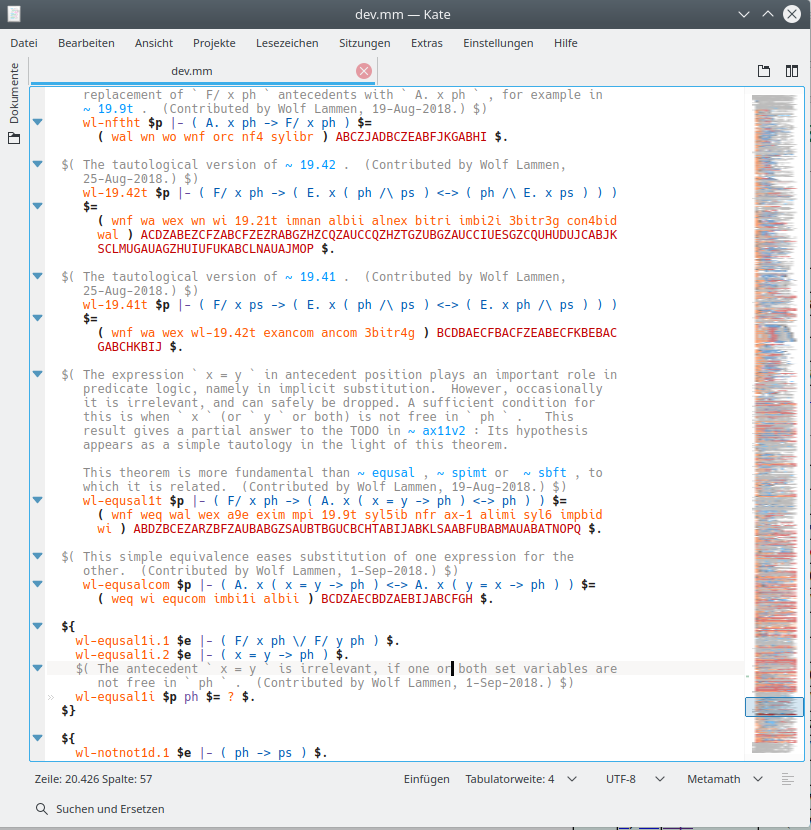Click the split view icon

[x=792, y=71]
